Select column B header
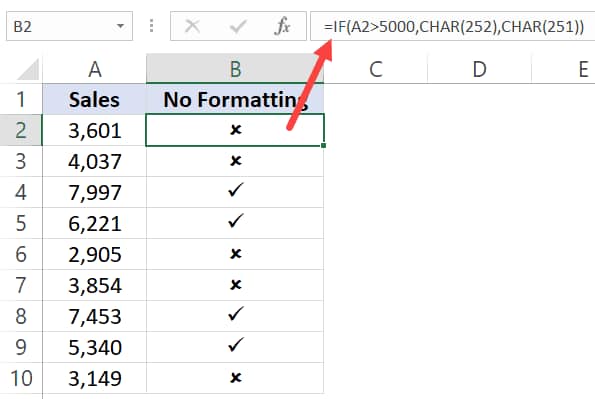Image resolution: width=595 pixels, height=399 pixels. coord(235,69)
